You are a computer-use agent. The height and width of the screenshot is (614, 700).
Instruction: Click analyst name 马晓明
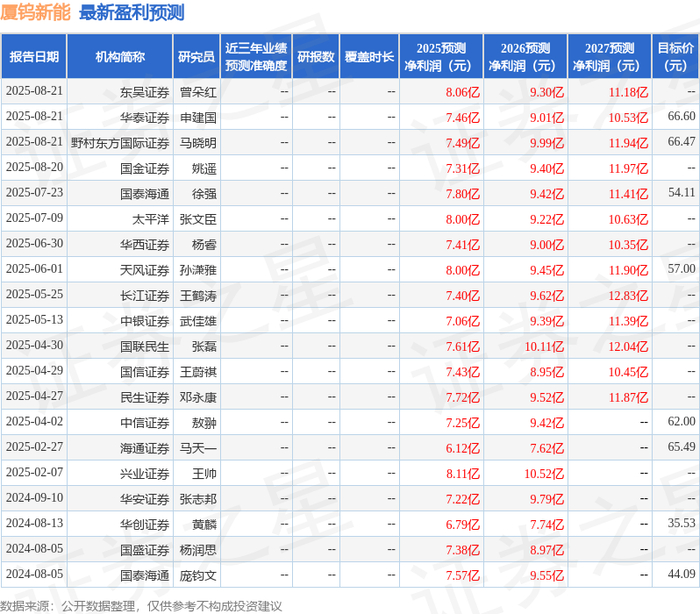pyautogui.click(x=198, y=143)
